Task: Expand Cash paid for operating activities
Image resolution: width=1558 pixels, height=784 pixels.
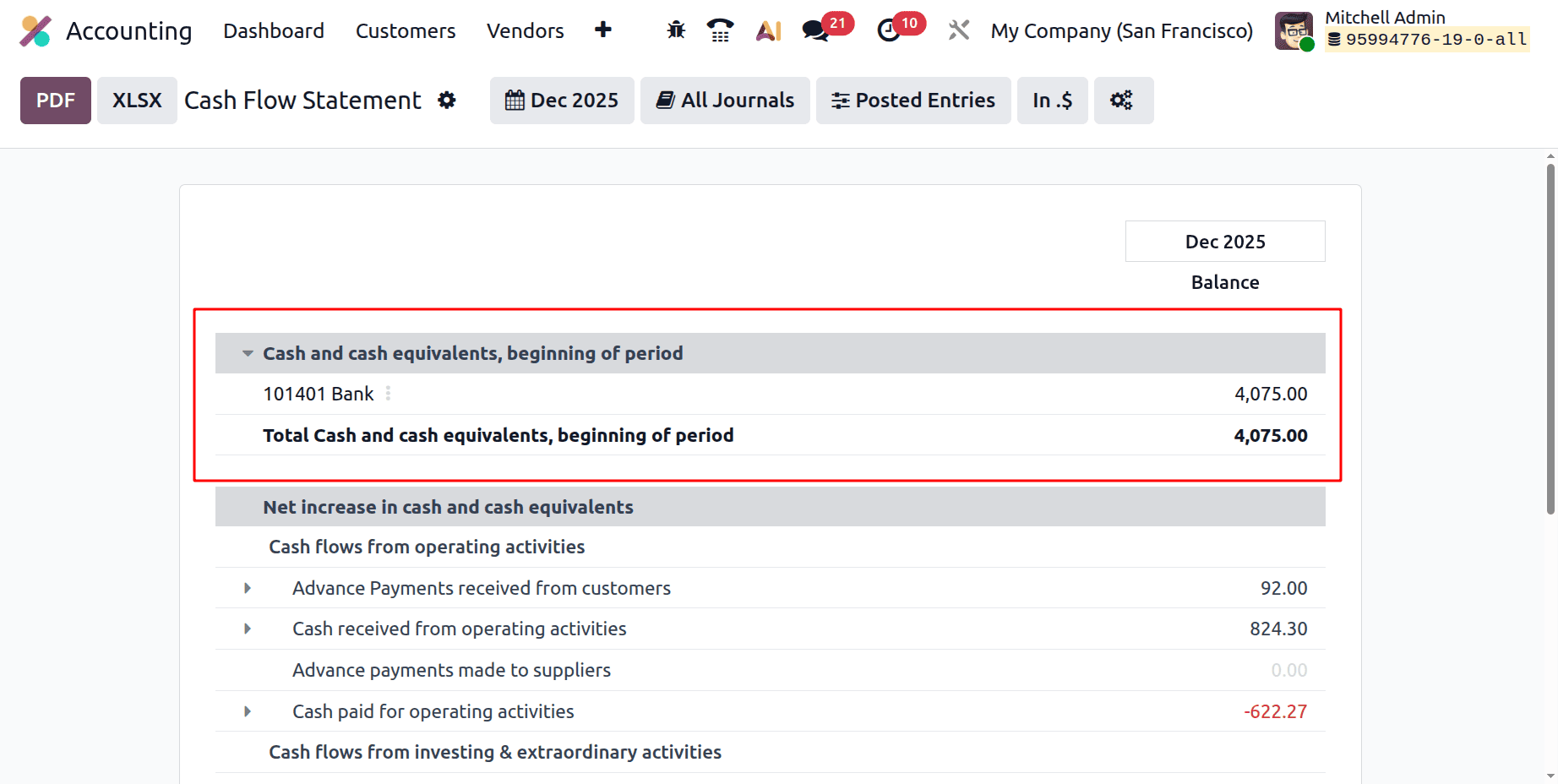Action: [x=247, y=710]
